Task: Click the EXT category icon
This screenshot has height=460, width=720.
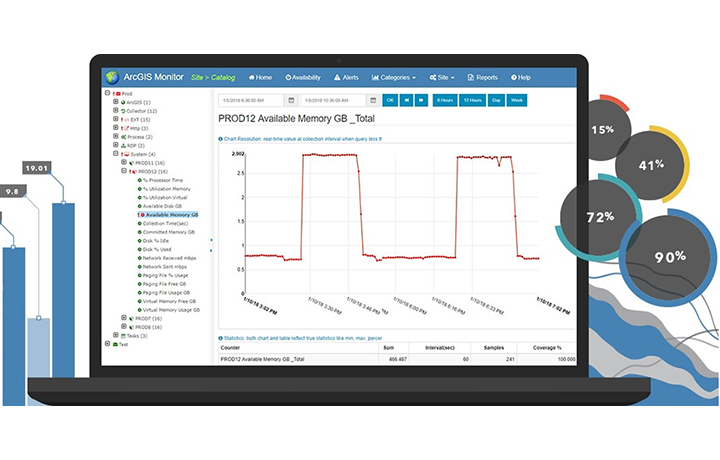Action: [126, 120]
